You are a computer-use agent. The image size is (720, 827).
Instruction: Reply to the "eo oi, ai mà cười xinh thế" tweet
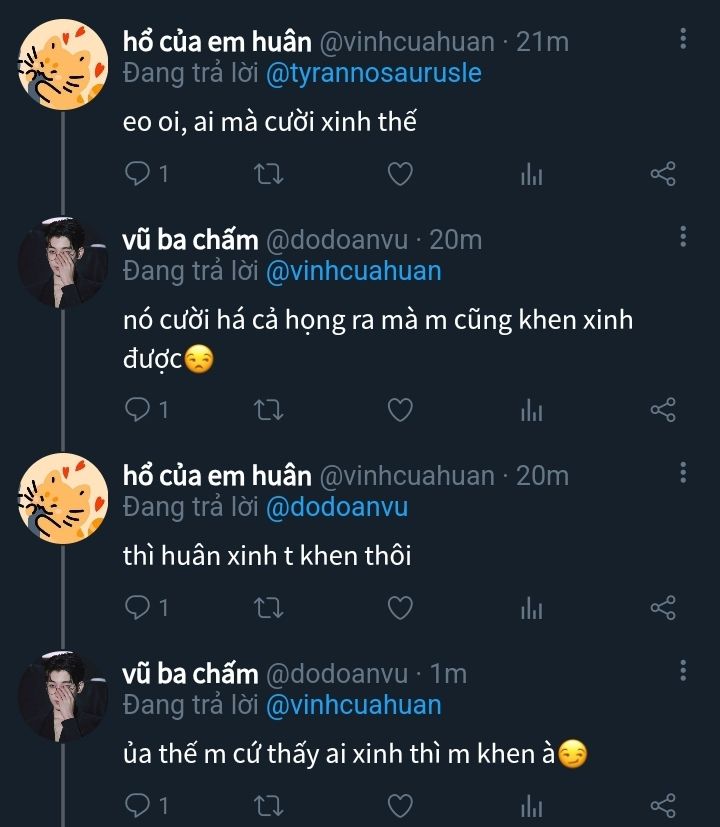coord(137,175)
